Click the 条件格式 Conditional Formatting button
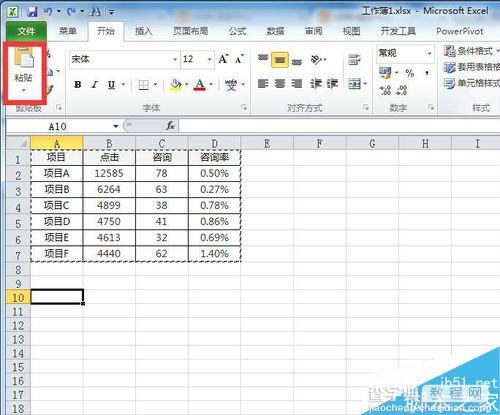The image size is (500, 415). pos(471,51)
